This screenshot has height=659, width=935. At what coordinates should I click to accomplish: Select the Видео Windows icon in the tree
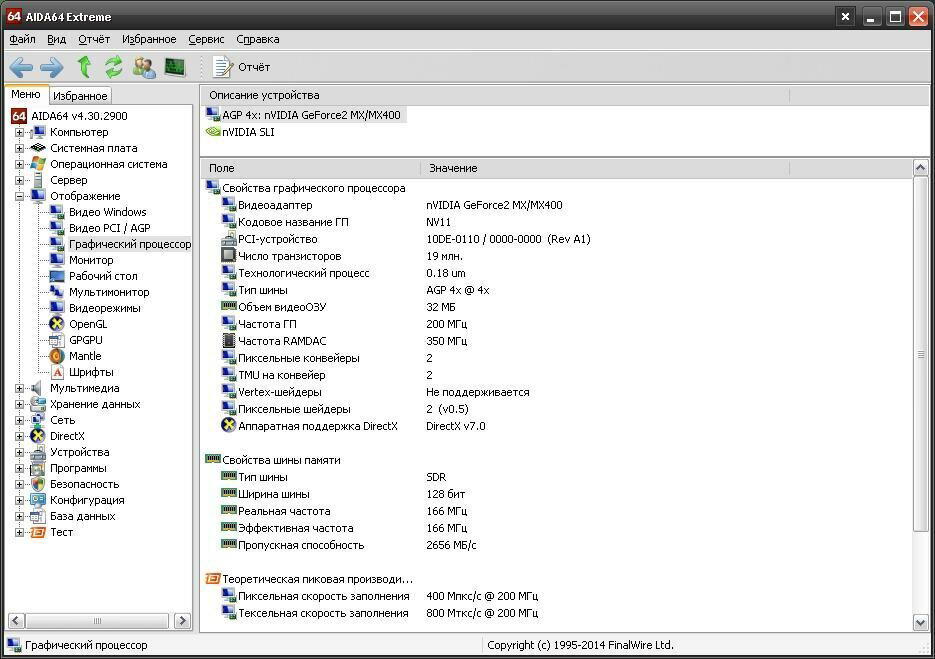[57, 212]
